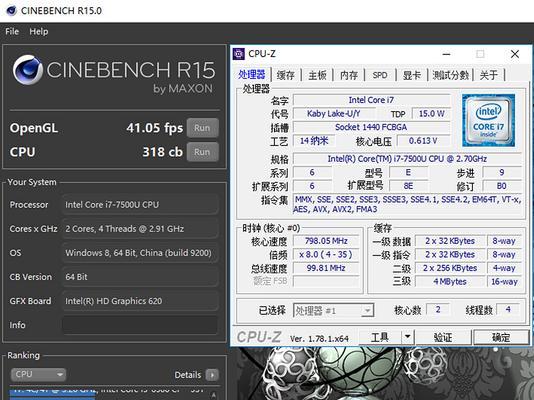Run the OpenGL benchmark test
Screen dimensions: 534x400
click(x=202, y=128)
